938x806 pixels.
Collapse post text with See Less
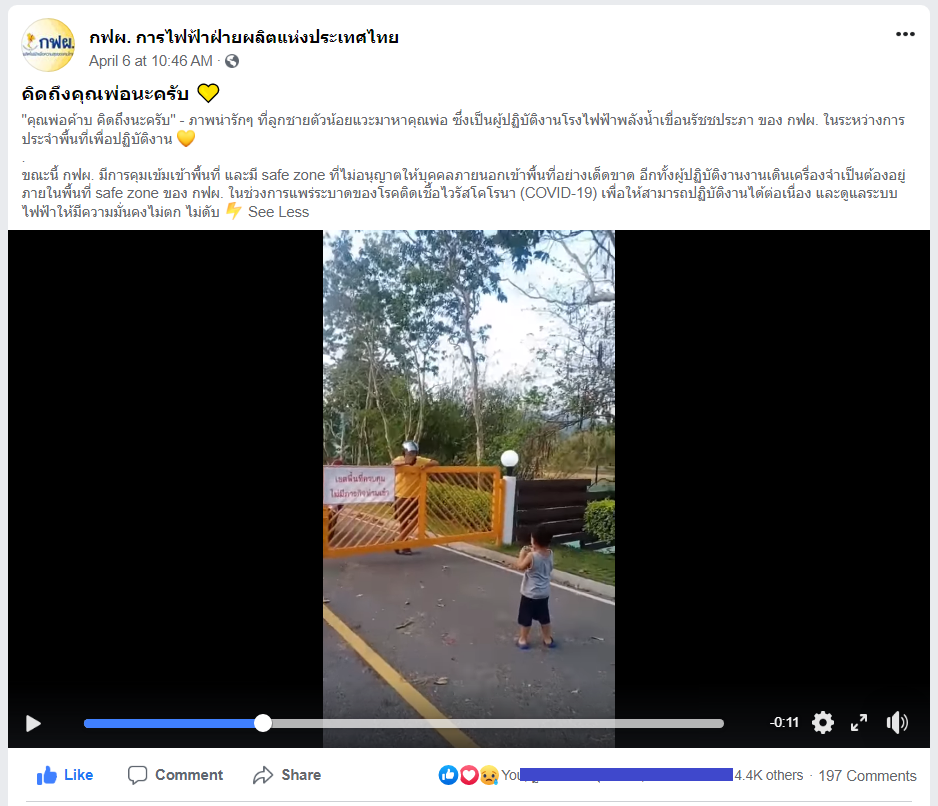(279, 212)
